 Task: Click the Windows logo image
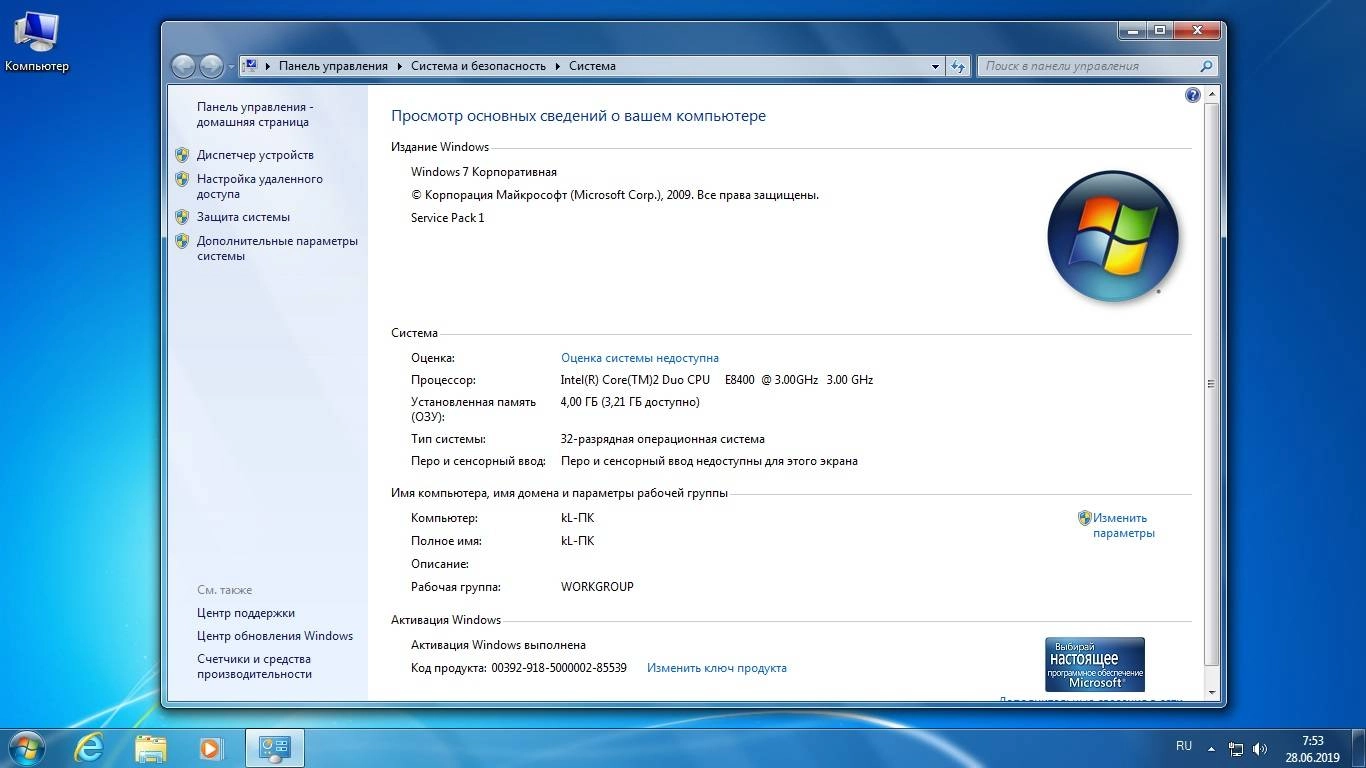(x=1113, y=237)
